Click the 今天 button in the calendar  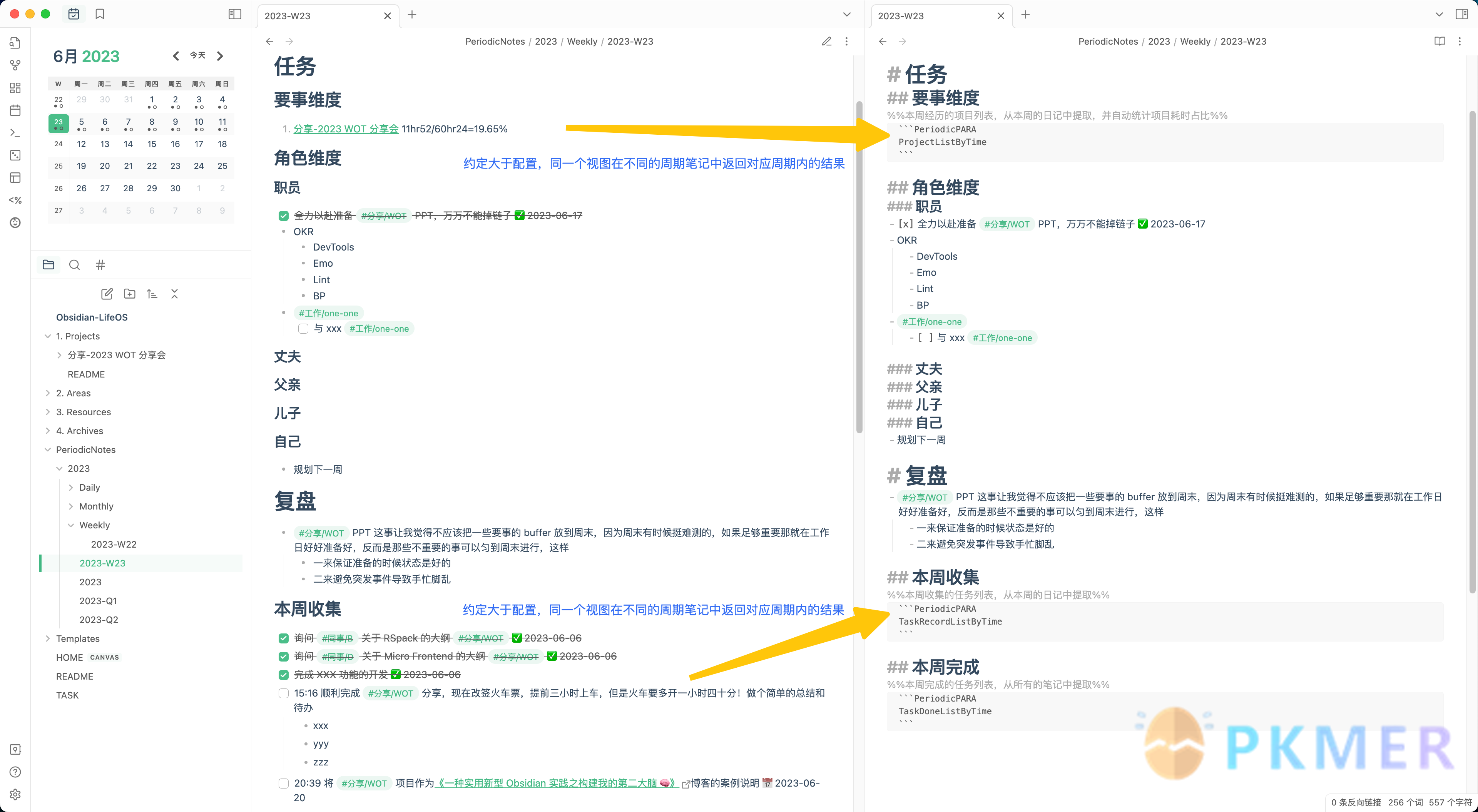click(x=197, y=56)
